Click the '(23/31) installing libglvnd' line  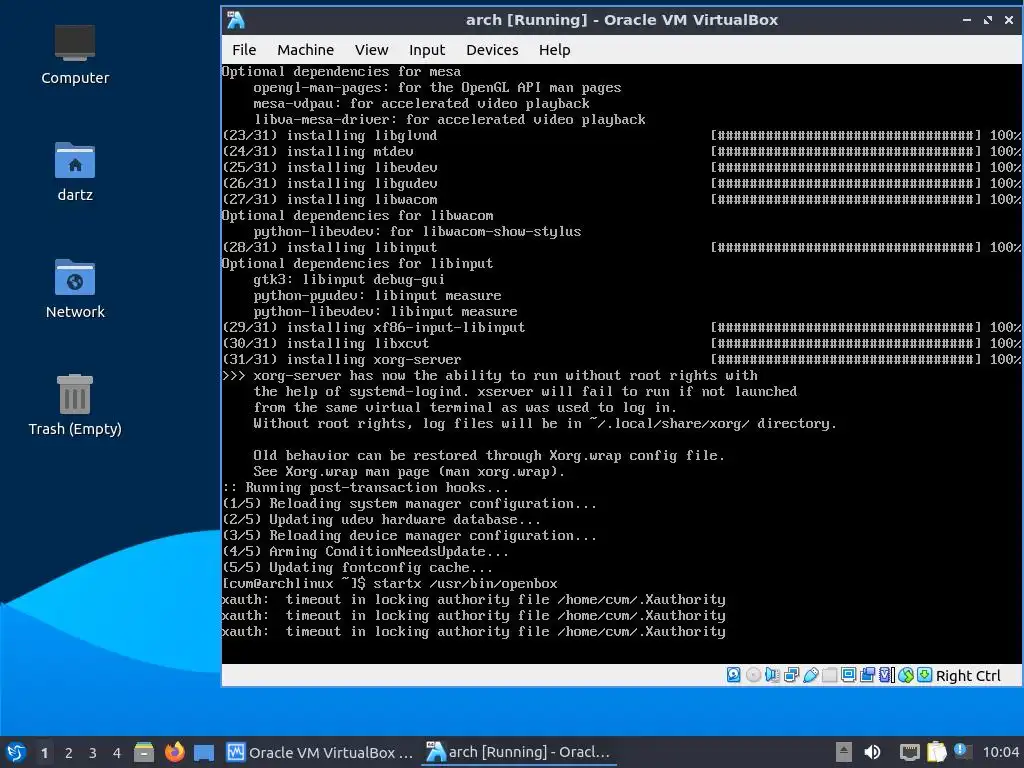(x=330, y=135)
